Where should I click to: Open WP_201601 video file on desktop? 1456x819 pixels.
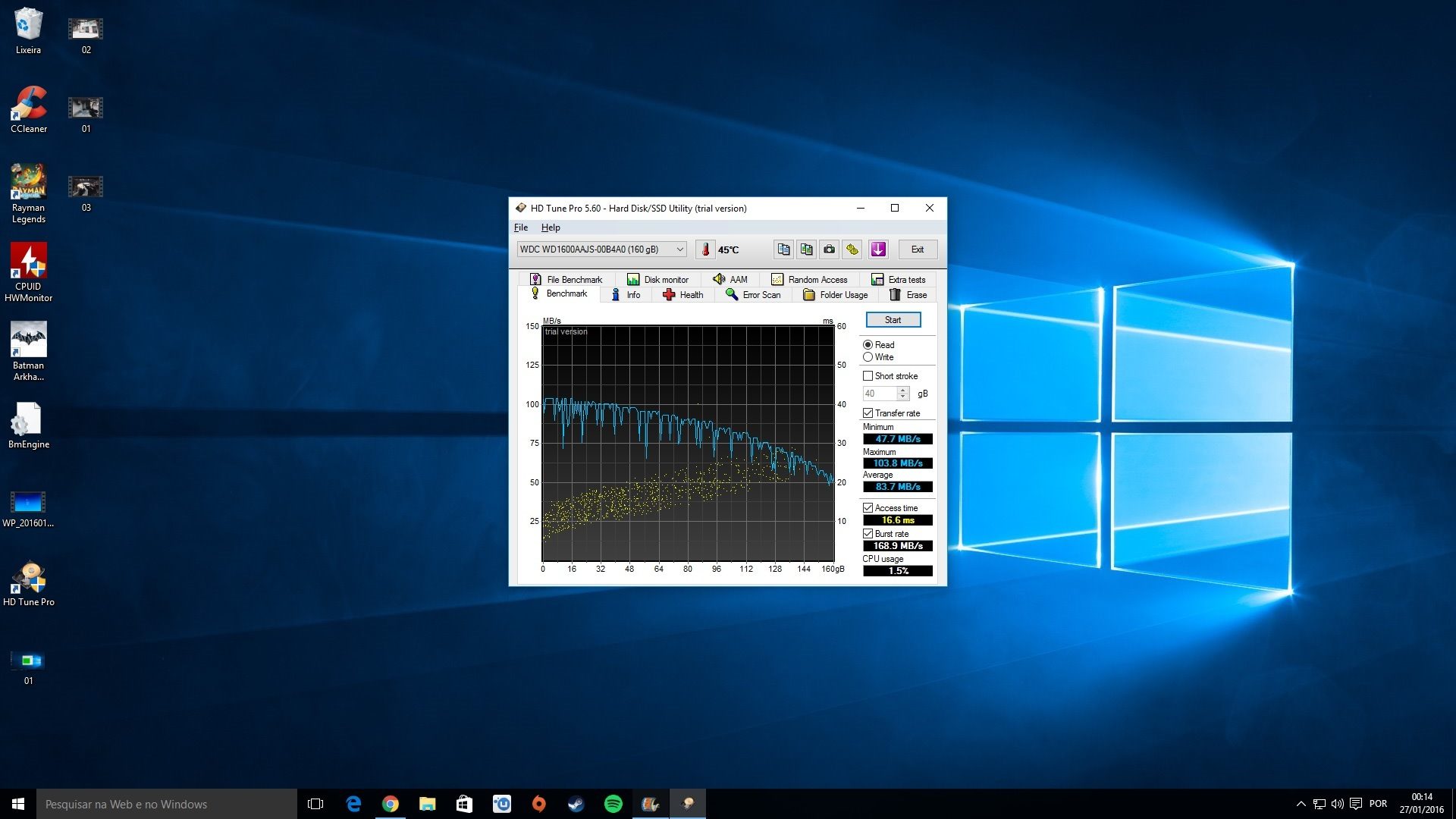[x=29, y=509]
